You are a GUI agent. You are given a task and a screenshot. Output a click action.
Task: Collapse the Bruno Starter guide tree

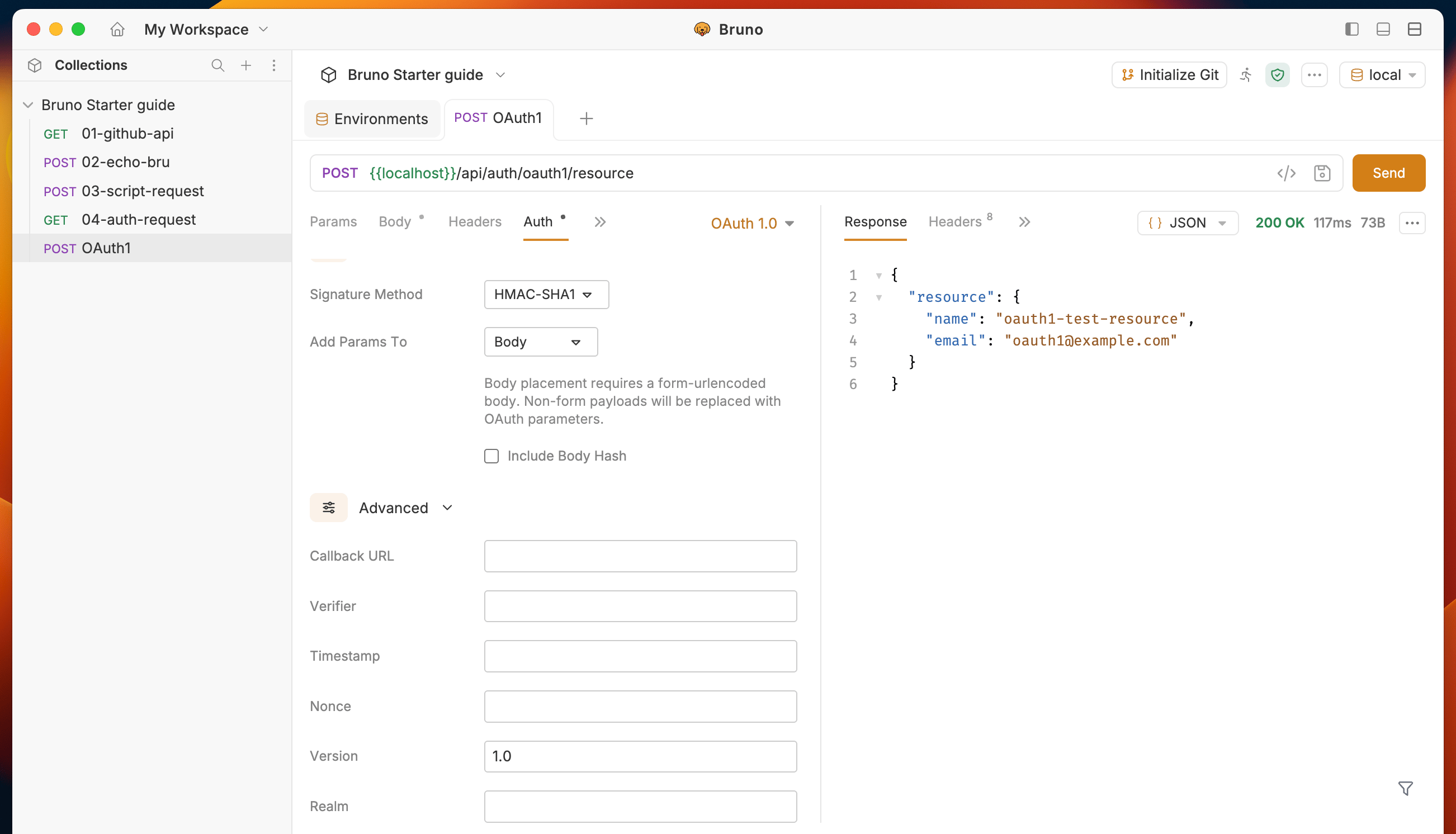[28, 105]
